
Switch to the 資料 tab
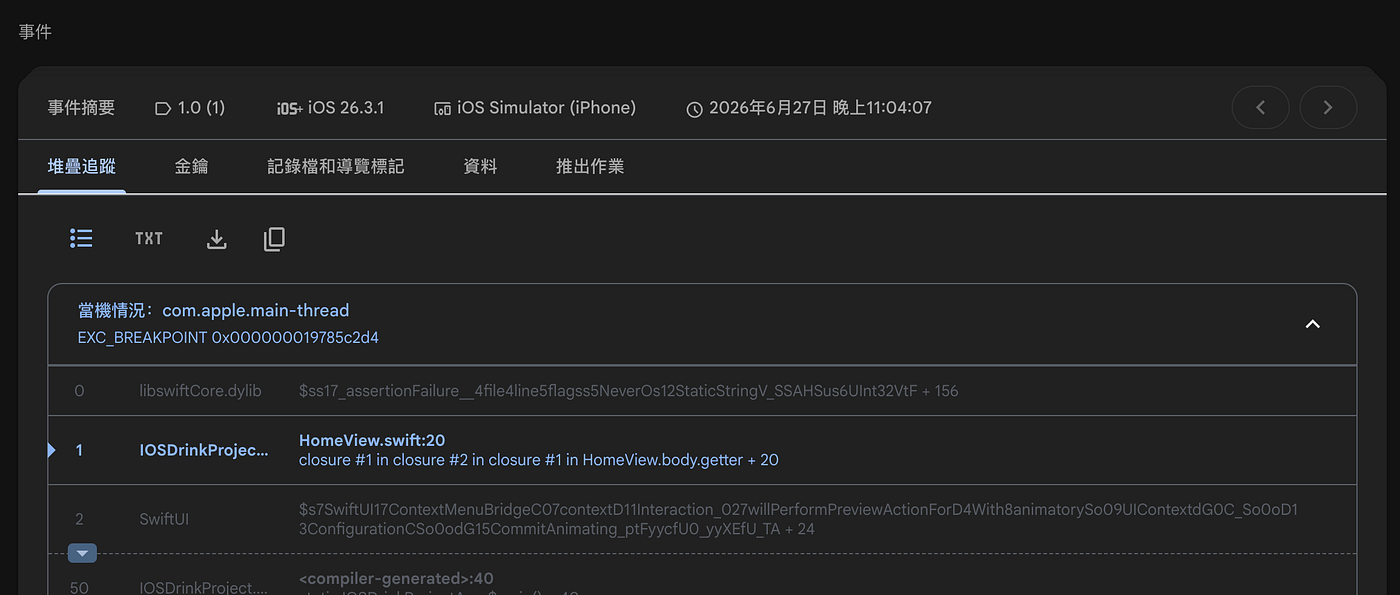(x=480, y=166)
